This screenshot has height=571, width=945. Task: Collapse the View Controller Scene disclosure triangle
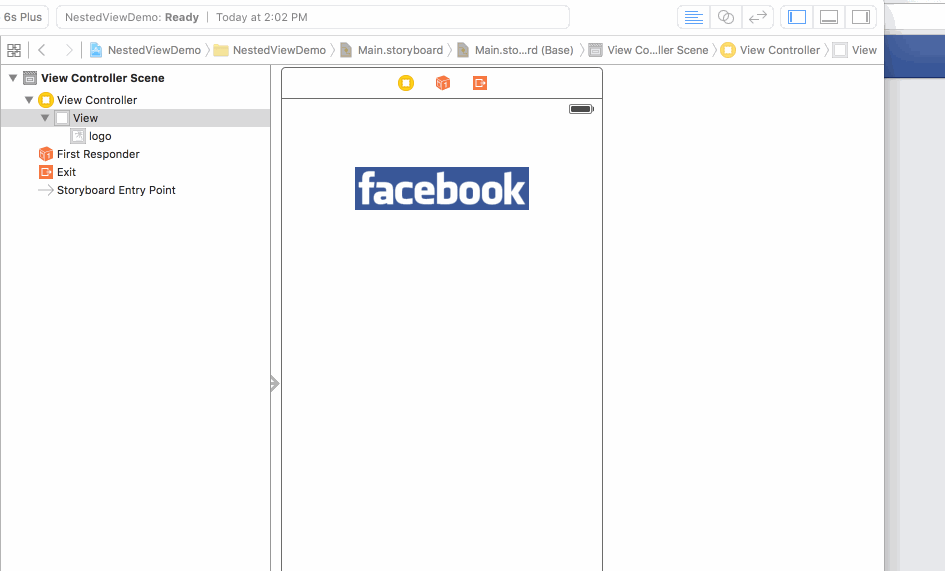pos(13,78)
